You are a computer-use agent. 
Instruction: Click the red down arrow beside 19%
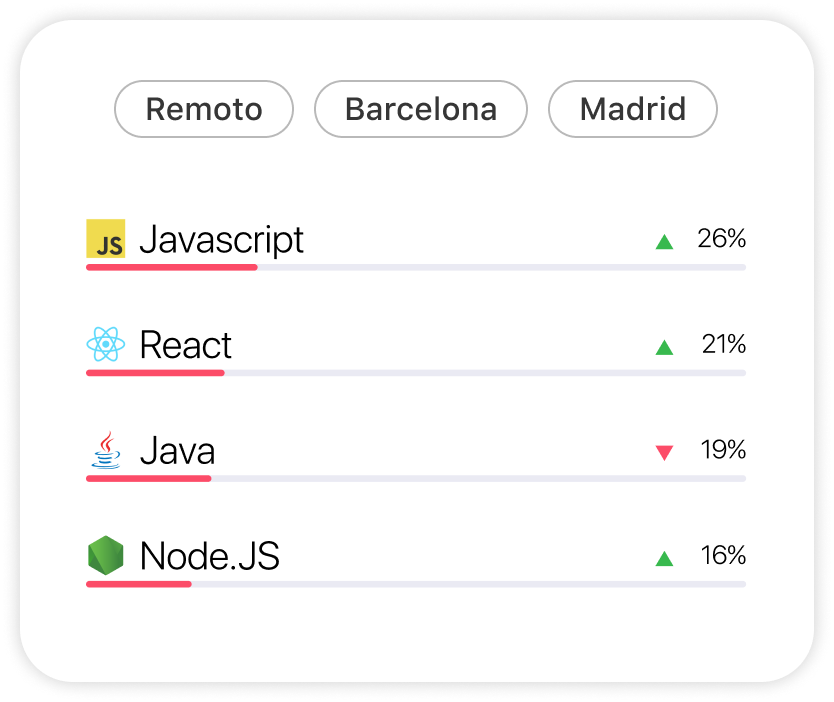coord(664,453)
